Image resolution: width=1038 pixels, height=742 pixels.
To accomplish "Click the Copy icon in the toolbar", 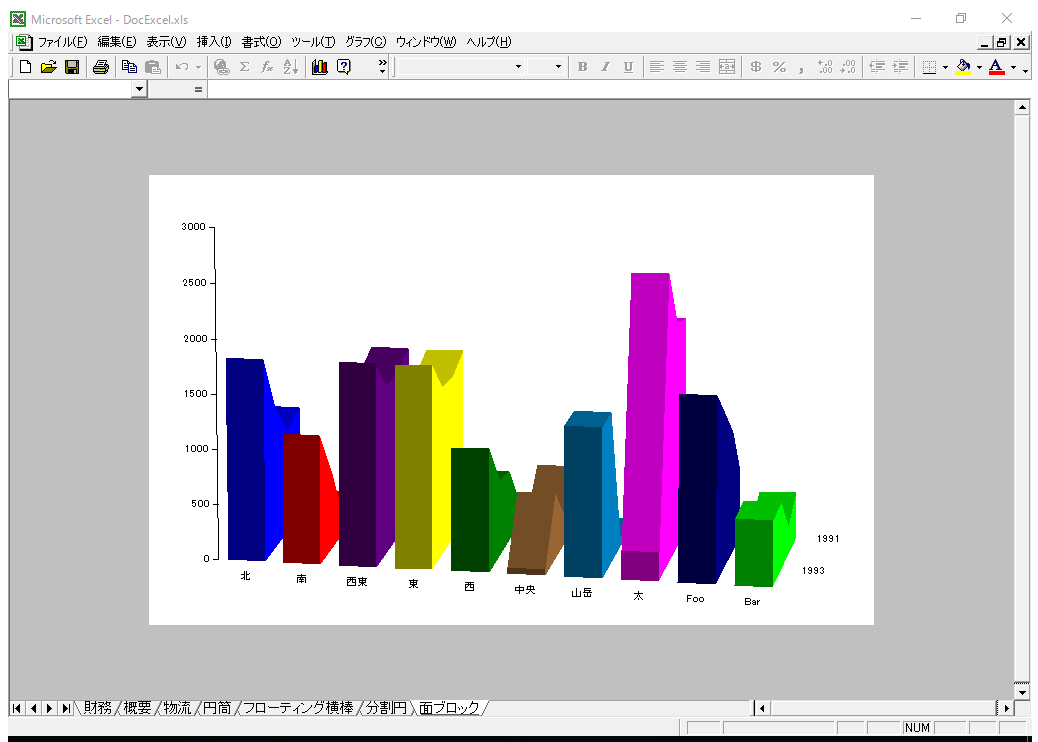I will 129,67.
